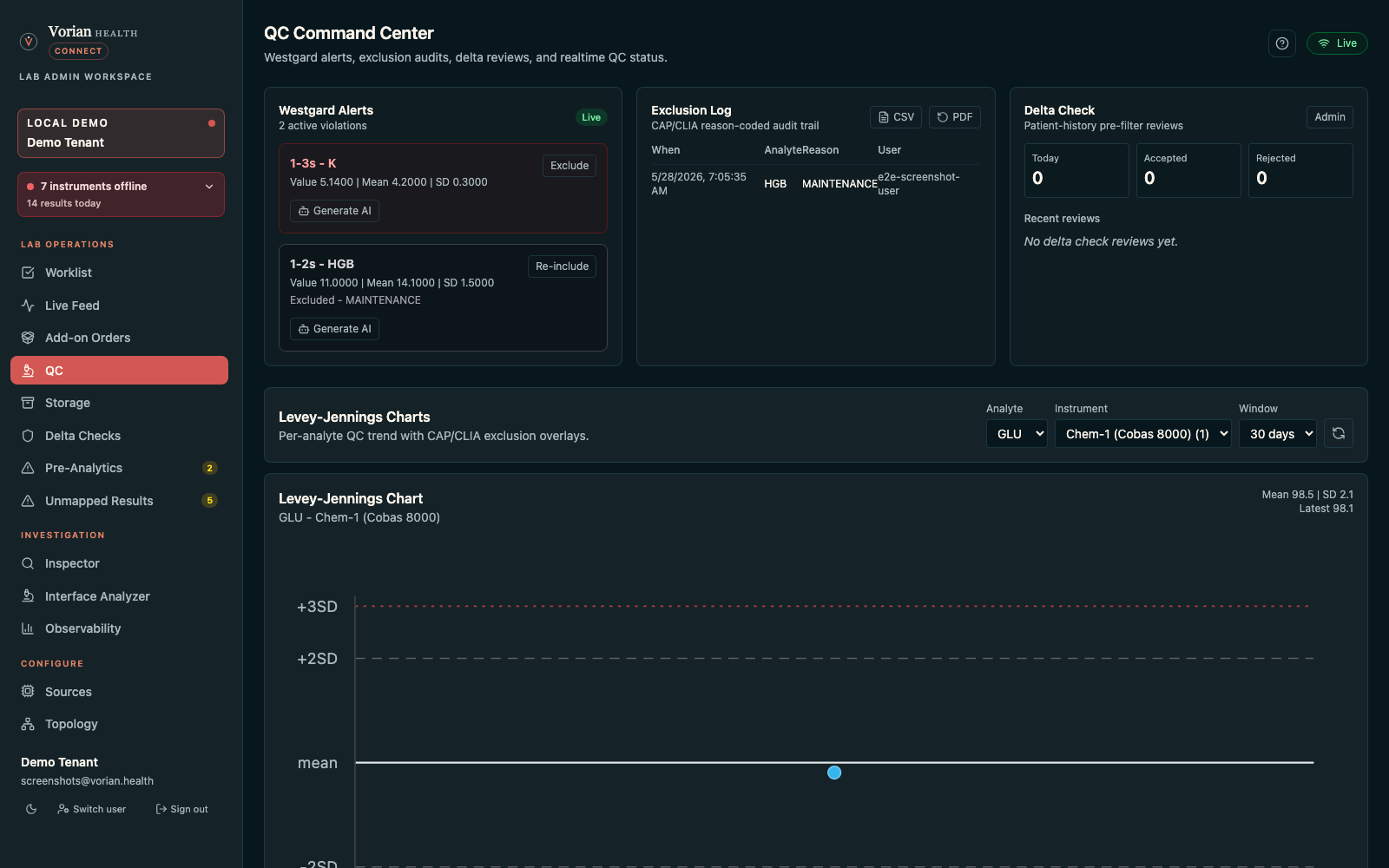Click the Live Feed pulse icon
1389x868 pixels.
pos(28,306)
